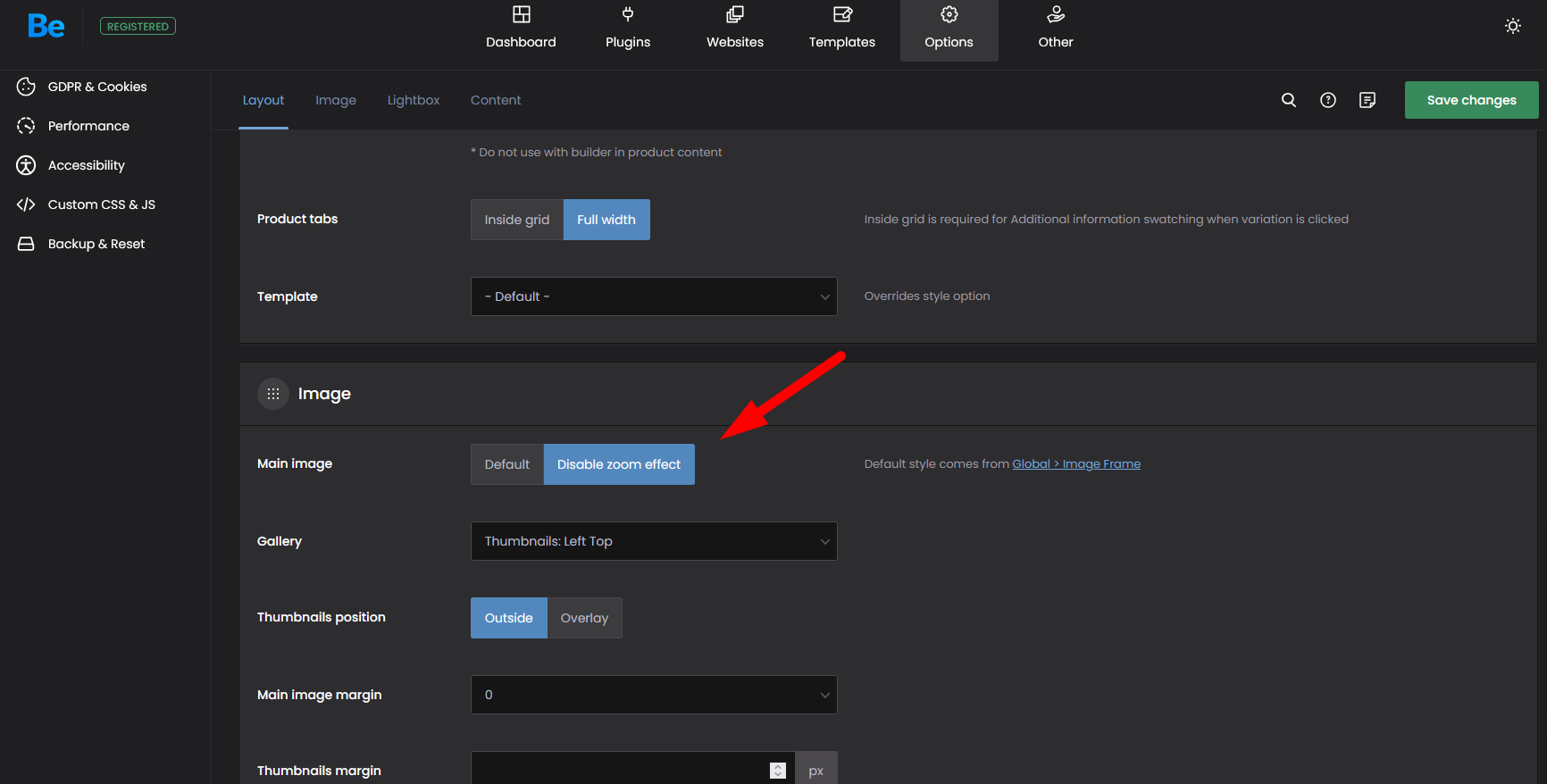1547x784 pixels.
Task: Open Accessibility in sidebar
Action: 87,165
